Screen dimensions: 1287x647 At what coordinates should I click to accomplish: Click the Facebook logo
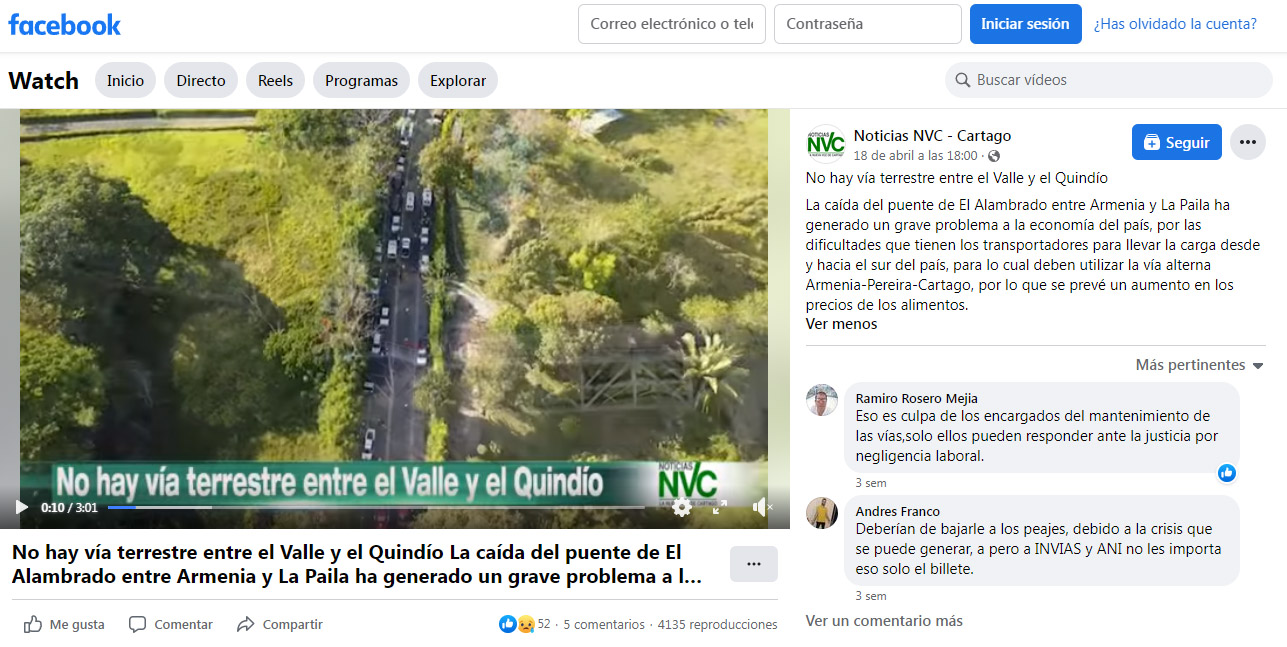point(65,25)
